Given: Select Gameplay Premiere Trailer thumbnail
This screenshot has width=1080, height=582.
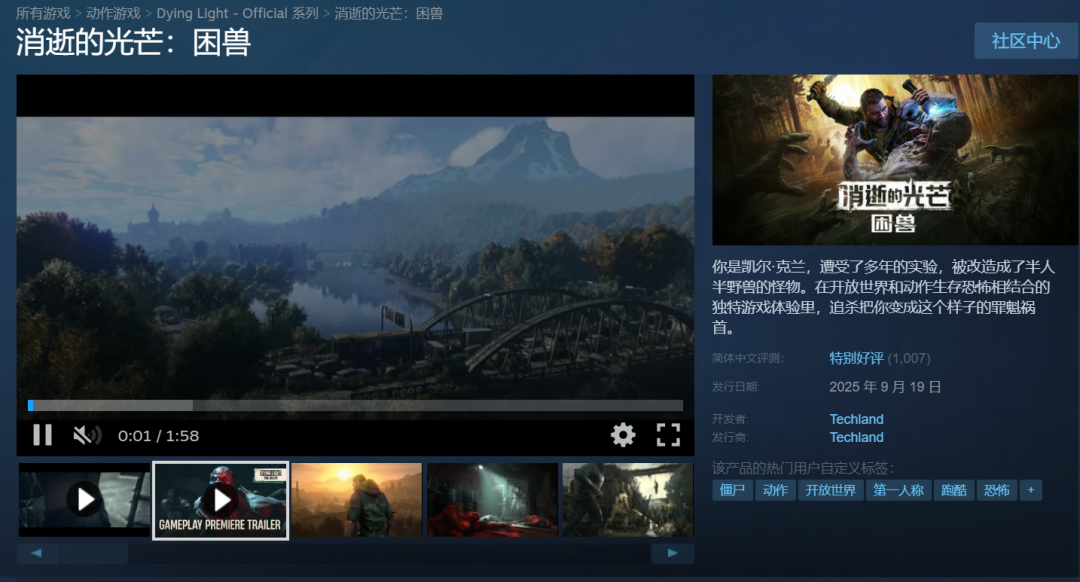Looking at the screenshot, I should 220,500.
